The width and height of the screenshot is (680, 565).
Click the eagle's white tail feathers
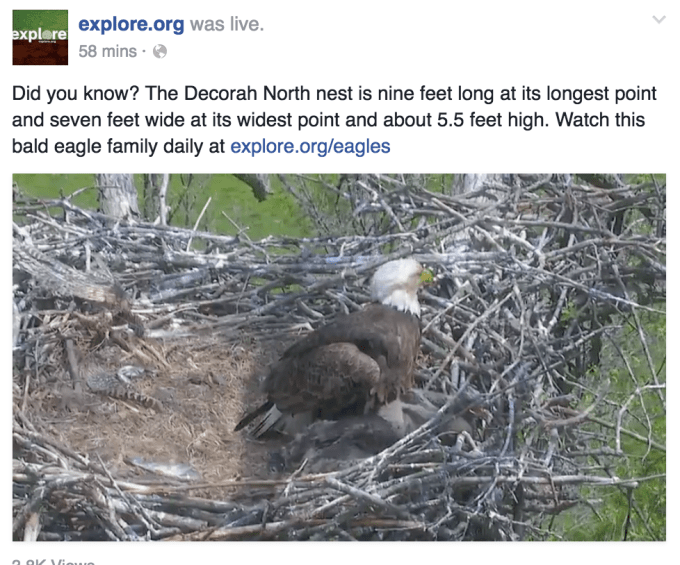click(260, 419)
